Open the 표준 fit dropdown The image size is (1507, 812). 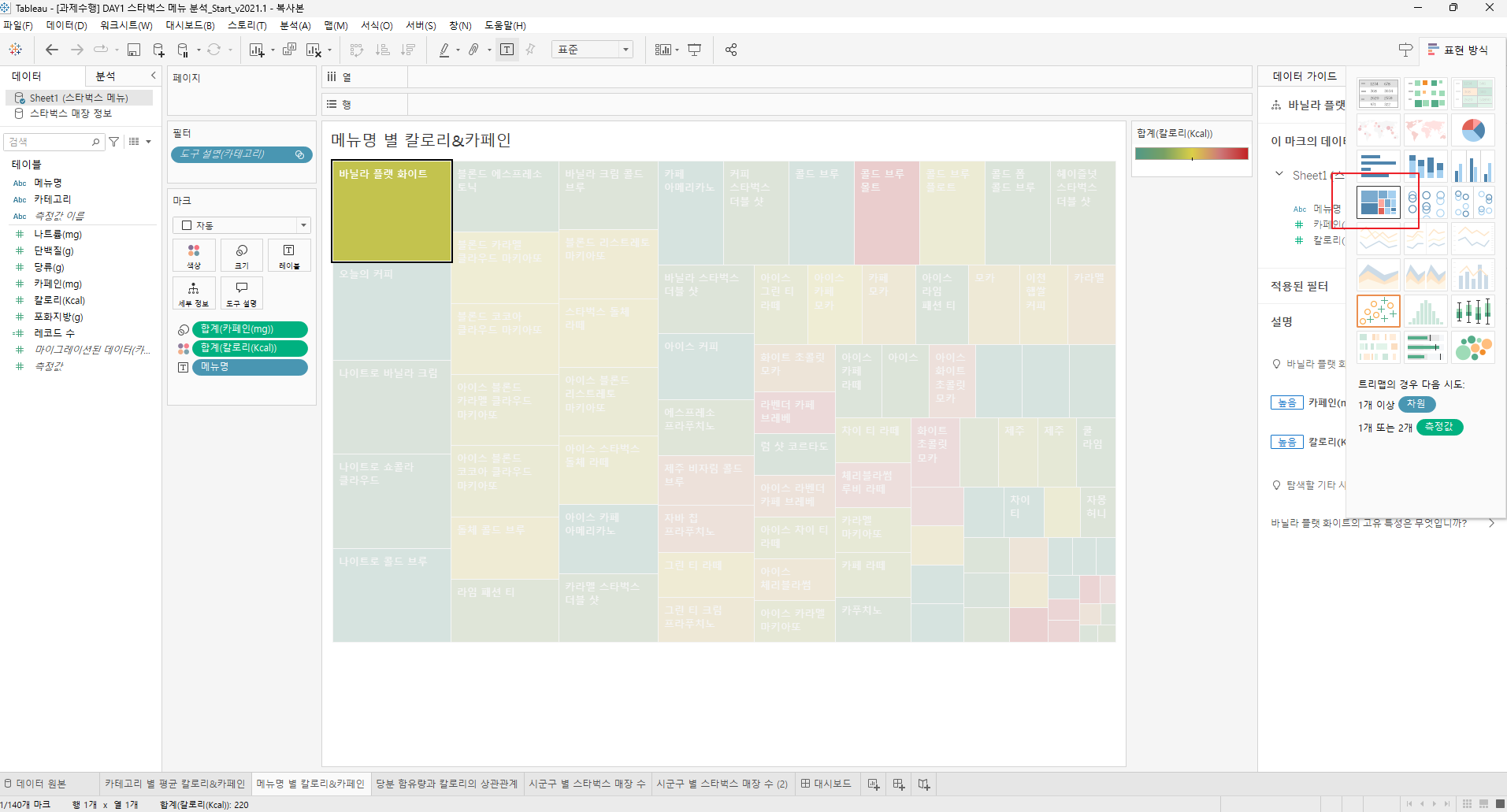[x=592, y=50]
